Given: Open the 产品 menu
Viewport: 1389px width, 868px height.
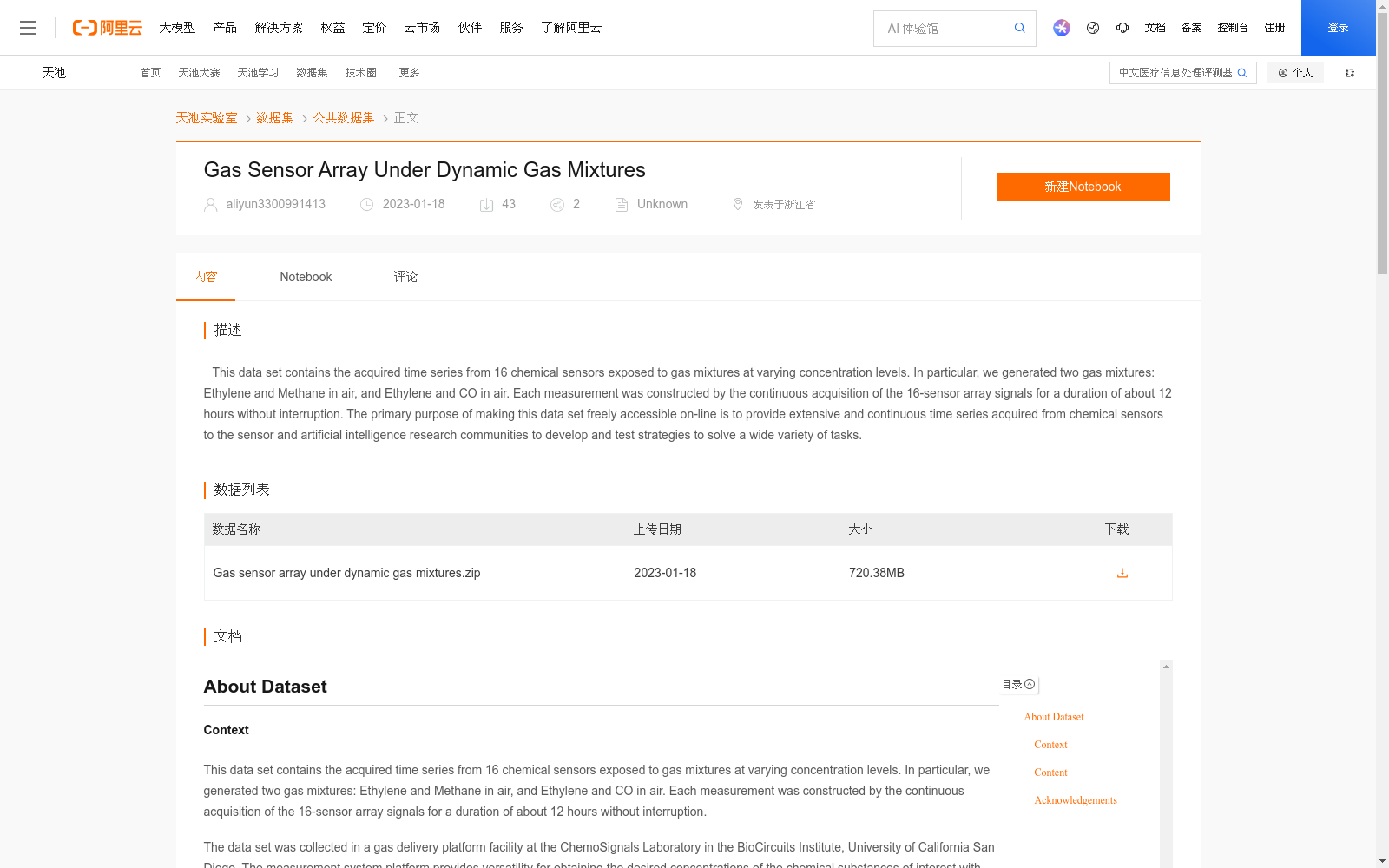Looking at the screenshot, I should pyautogui.click(x=225, y=28).
